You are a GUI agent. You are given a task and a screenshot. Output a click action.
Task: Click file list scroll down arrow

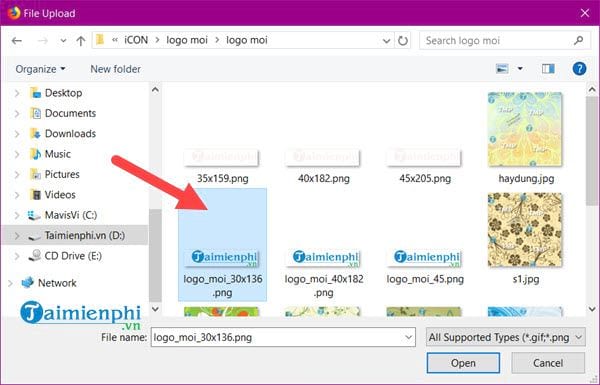[592, 309]
